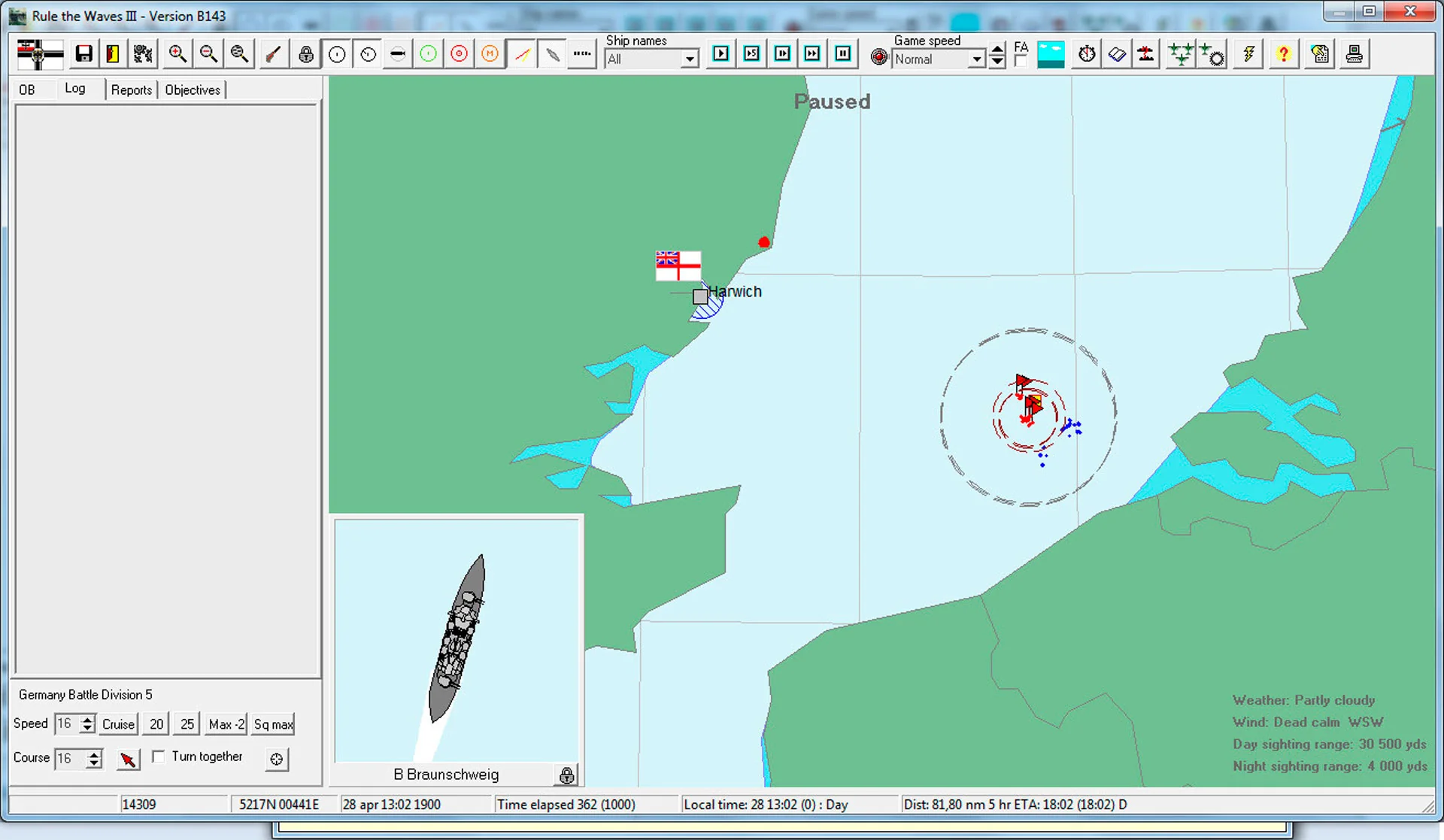Click the German naval ensign flag icon
The image size is (1444, 840).
[x=40, y=54]
